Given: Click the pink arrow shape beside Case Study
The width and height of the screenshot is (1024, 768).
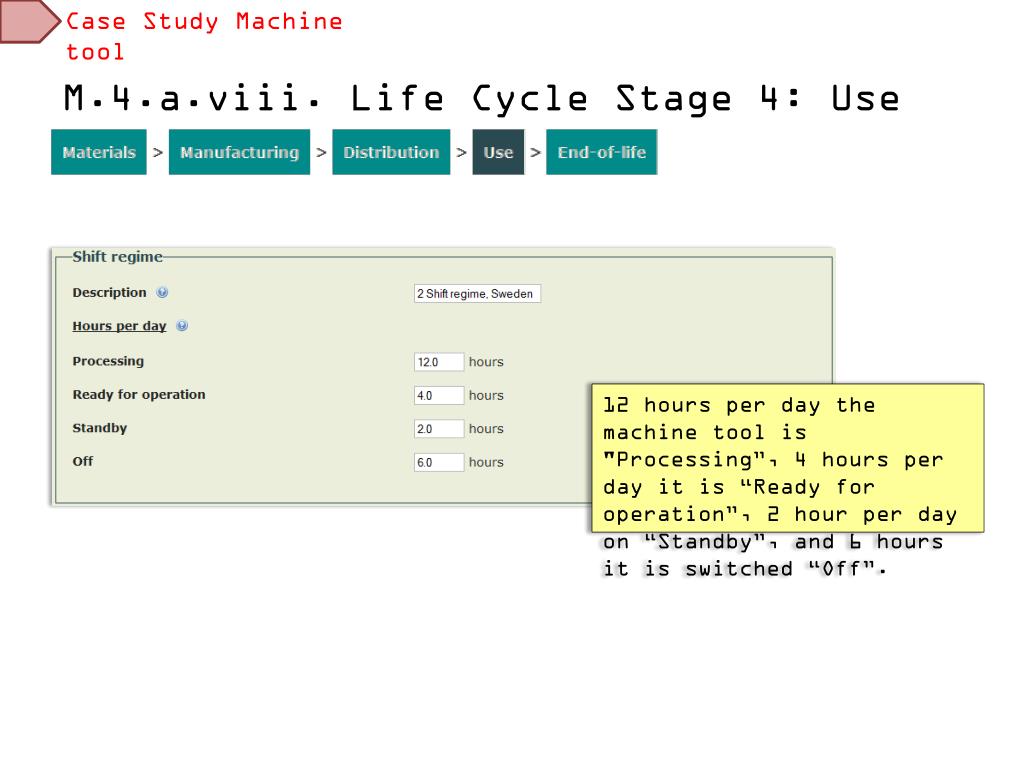Looking at the screenshot, I should pyautogui.click(x=29, y=22).
